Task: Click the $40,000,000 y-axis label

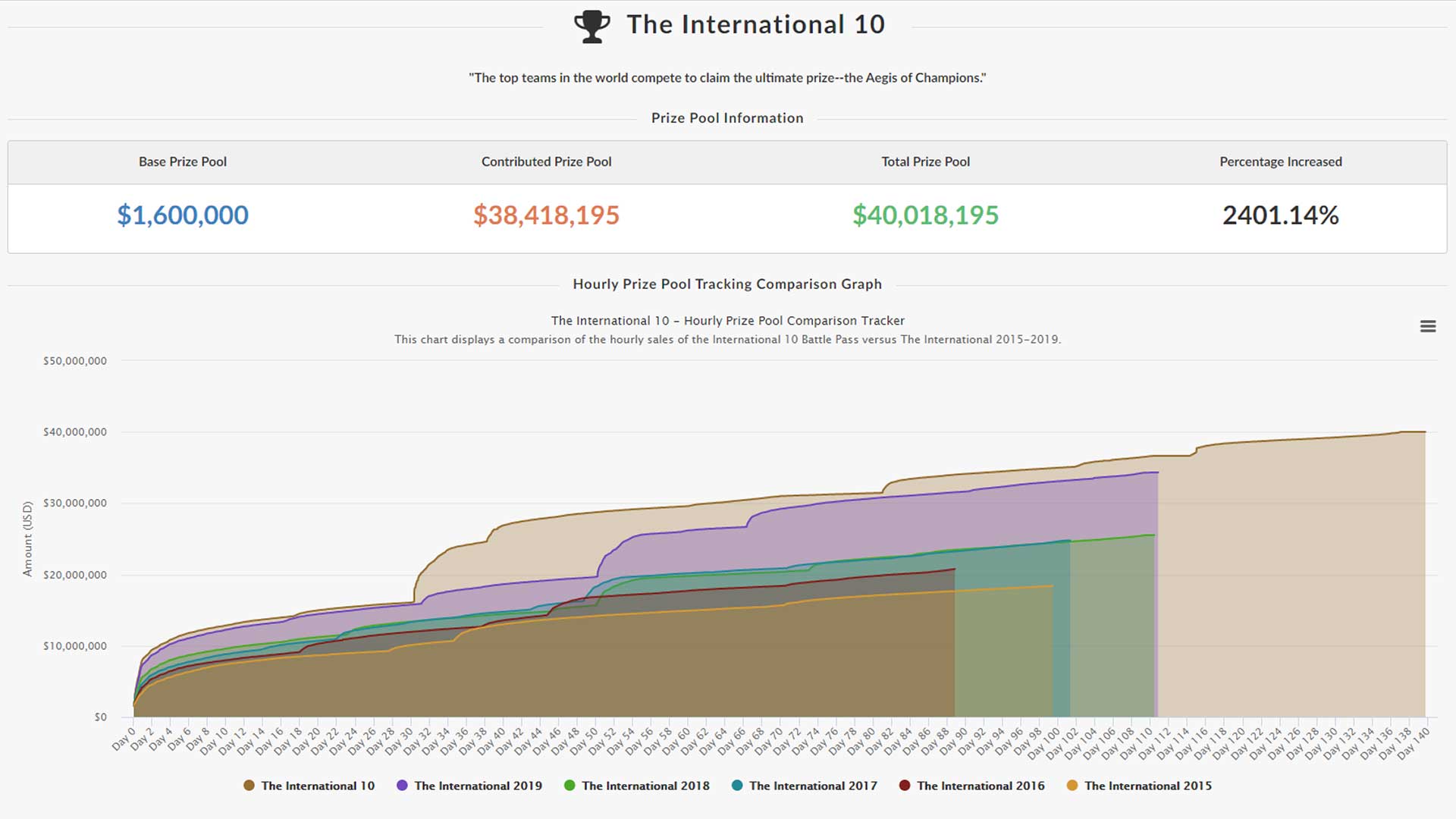Action: click(75, 432)
